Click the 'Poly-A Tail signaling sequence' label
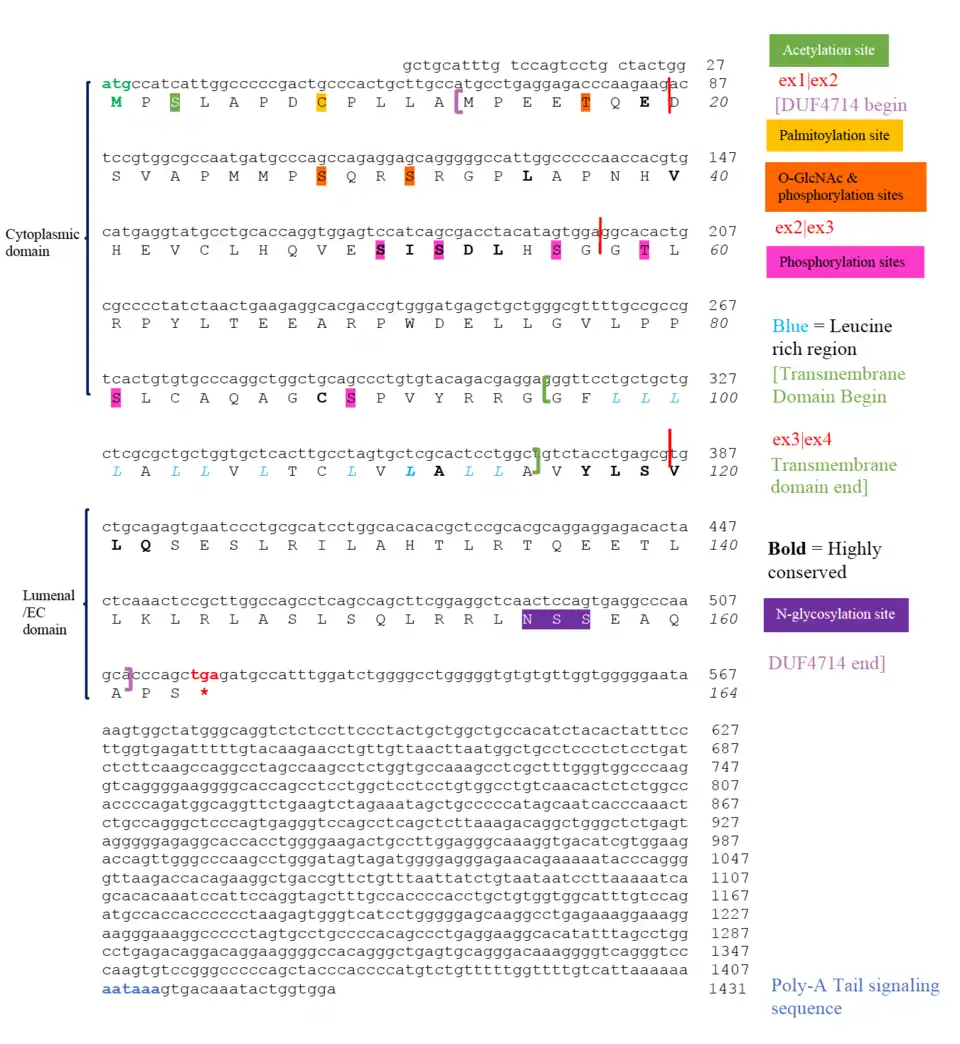The height and width of the screenshot is (1044, 960). pyautogui.click(x=854, y=996)
